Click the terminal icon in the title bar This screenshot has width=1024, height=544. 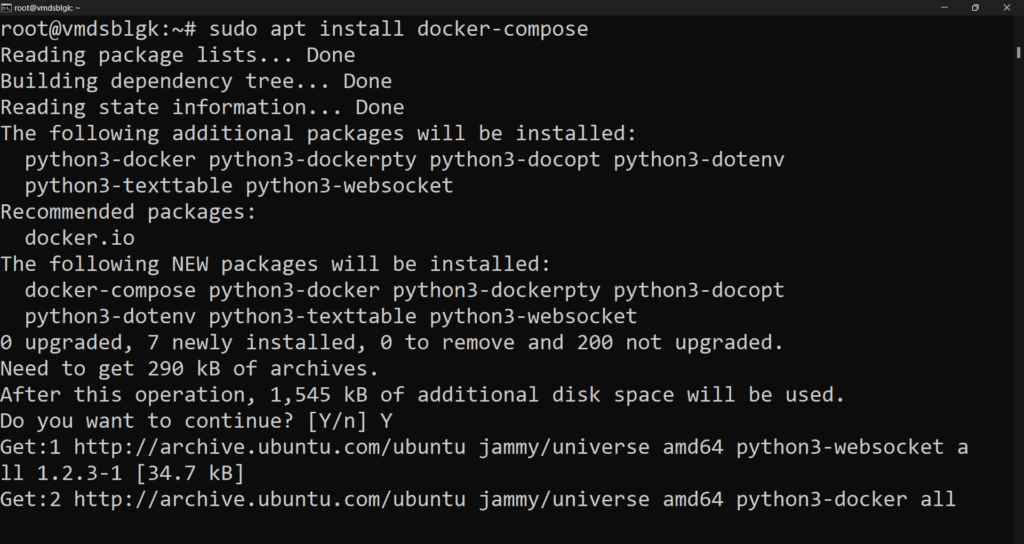coord(6,7)
